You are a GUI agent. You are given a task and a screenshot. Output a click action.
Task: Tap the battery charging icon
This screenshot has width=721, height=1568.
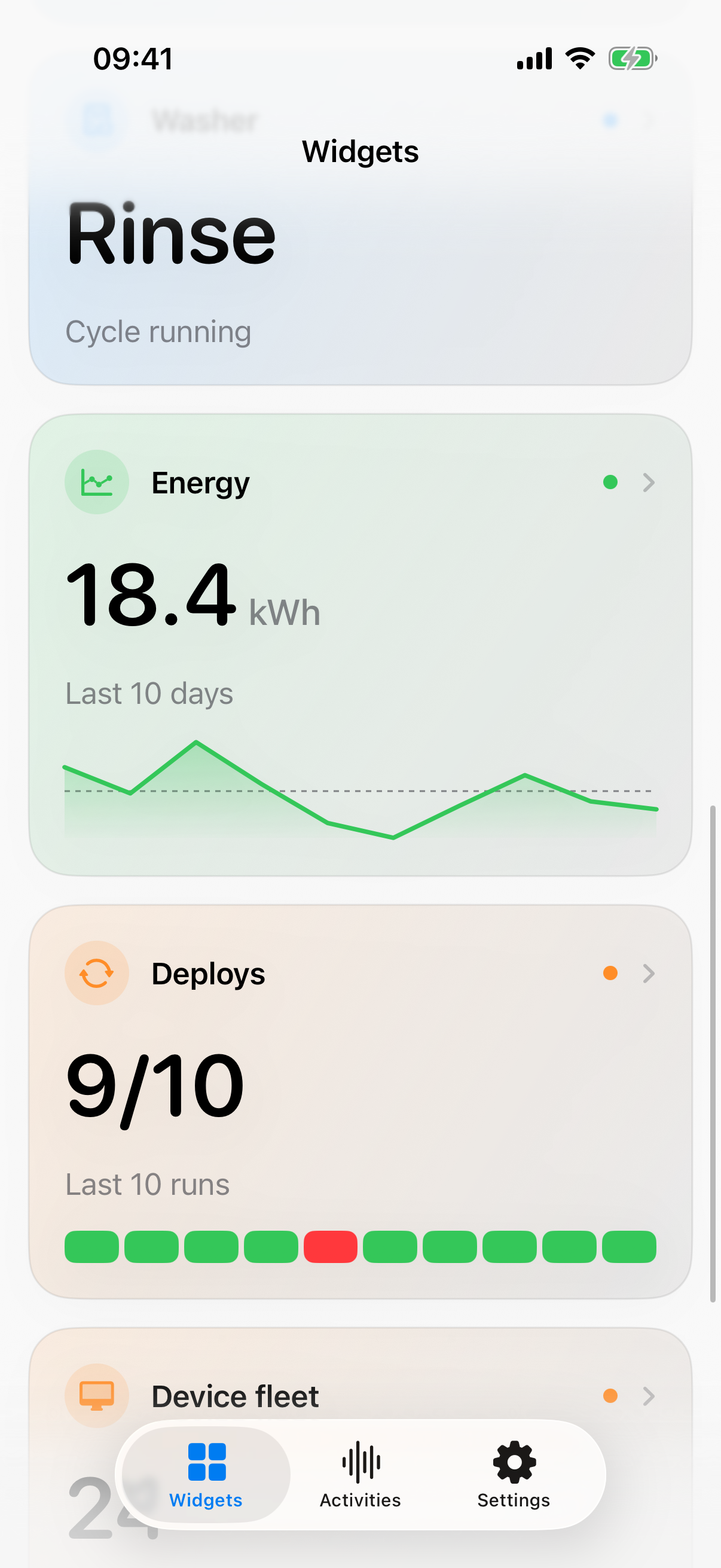click(x=633, y=59)
